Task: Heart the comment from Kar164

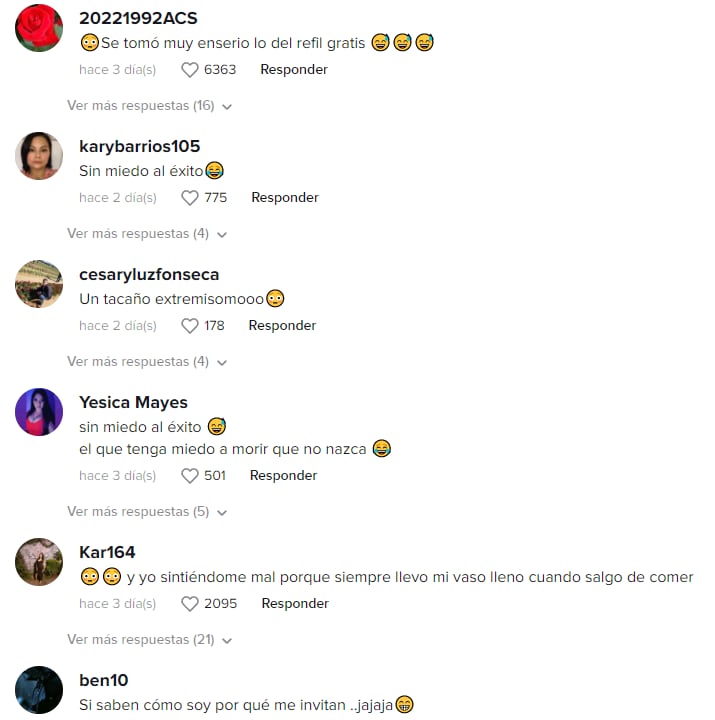Action: (190, 604)
